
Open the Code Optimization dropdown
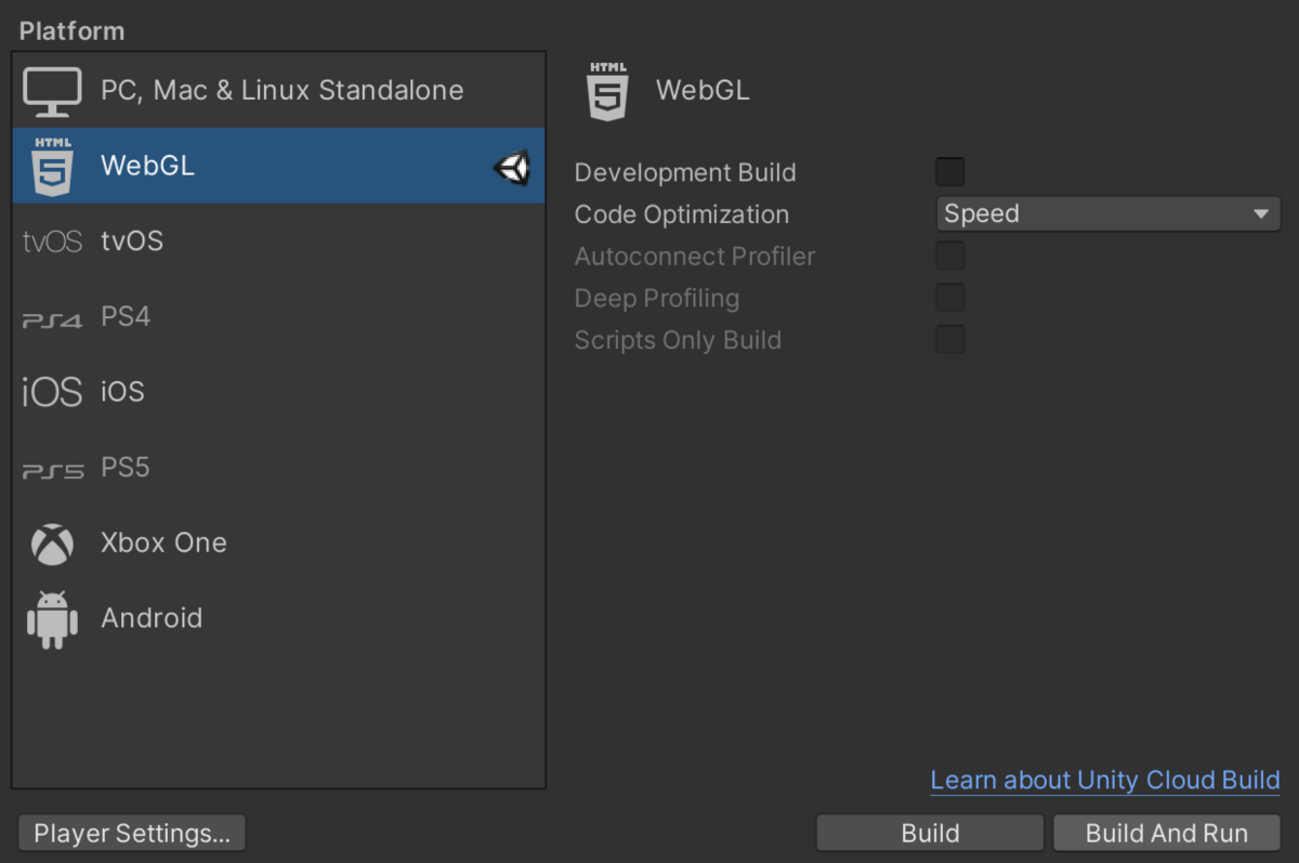[x=1108, y=214]
